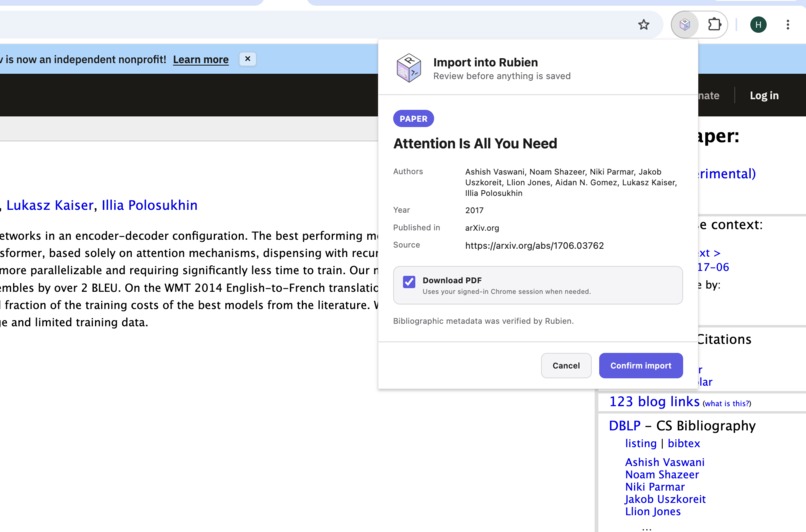Click the authors list in import popup

coord(571,182)
